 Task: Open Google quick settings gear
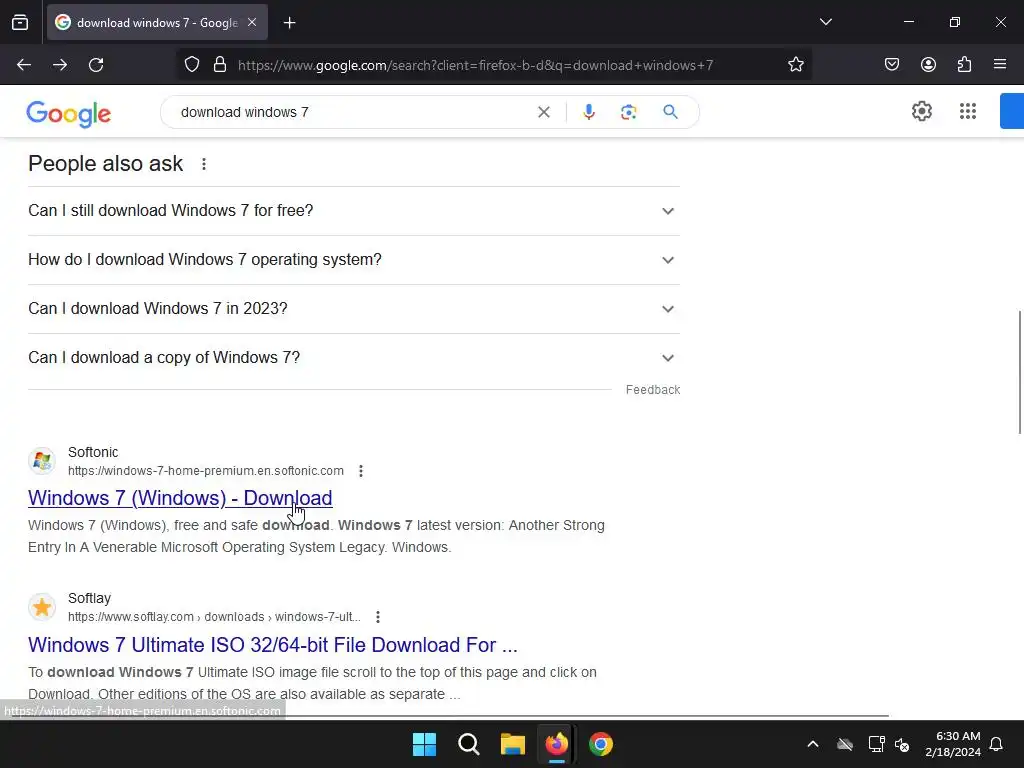(921, 111)
